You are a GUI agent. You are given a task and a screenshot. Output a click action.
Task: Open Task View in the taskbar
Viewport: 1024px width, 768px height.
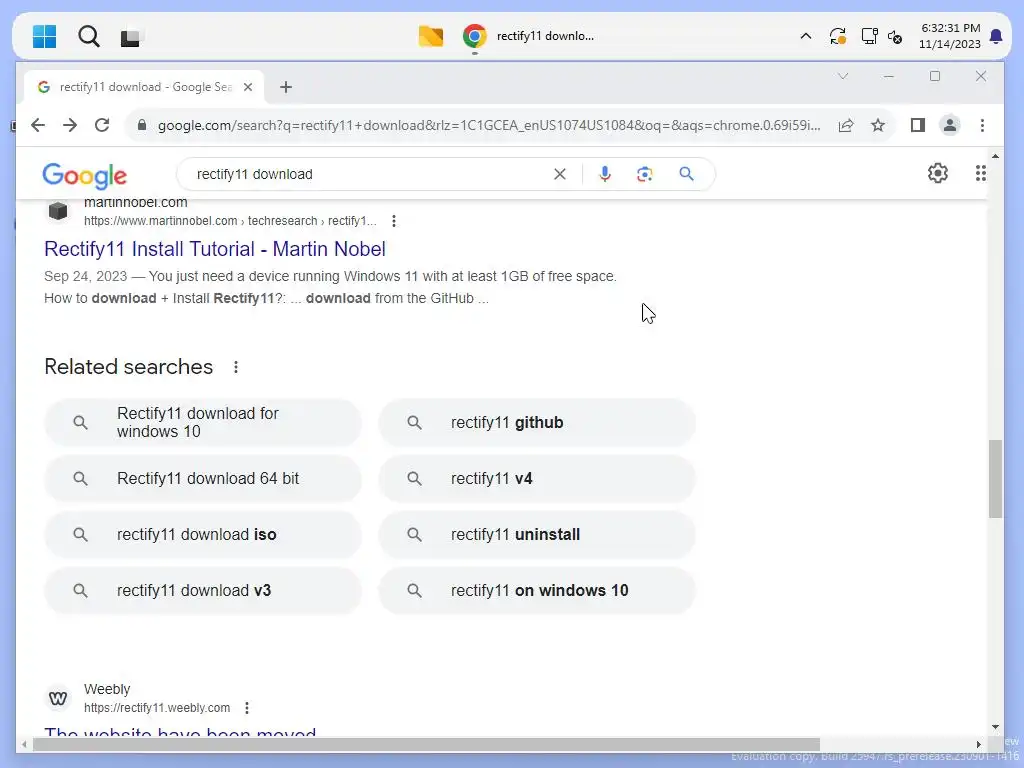tap(131, 37)
